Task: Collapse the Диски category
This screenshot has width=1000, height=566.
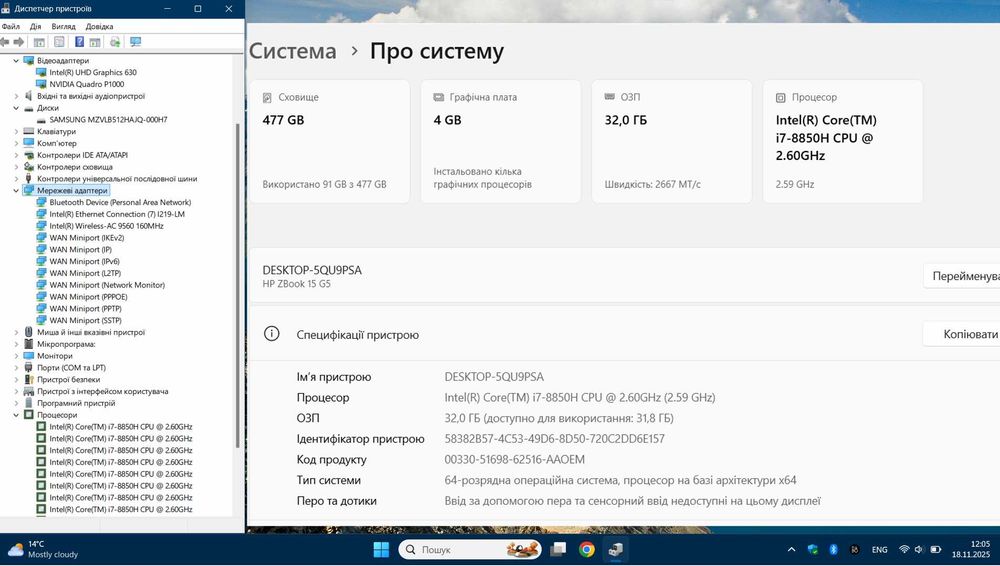Action: click(x=17, y=108)
